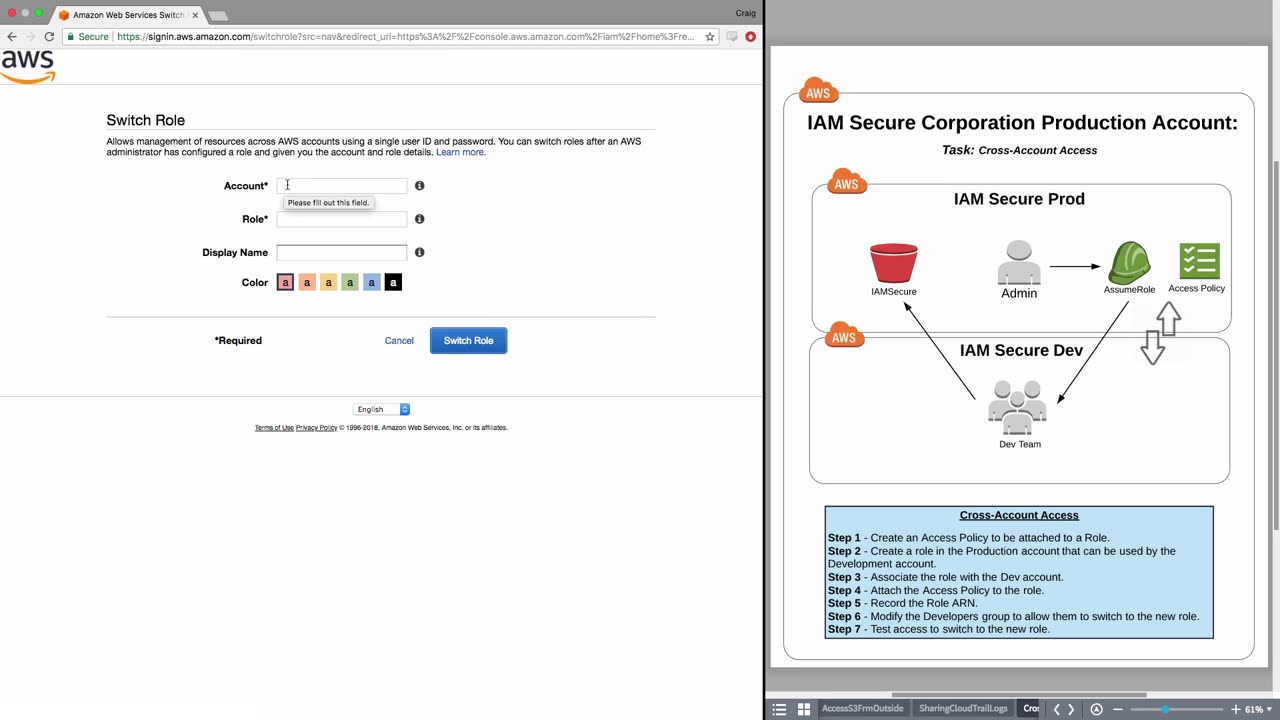Click the gray extension icon beside the star
This screenshot has width=1280, height=720.
point(732,37)
